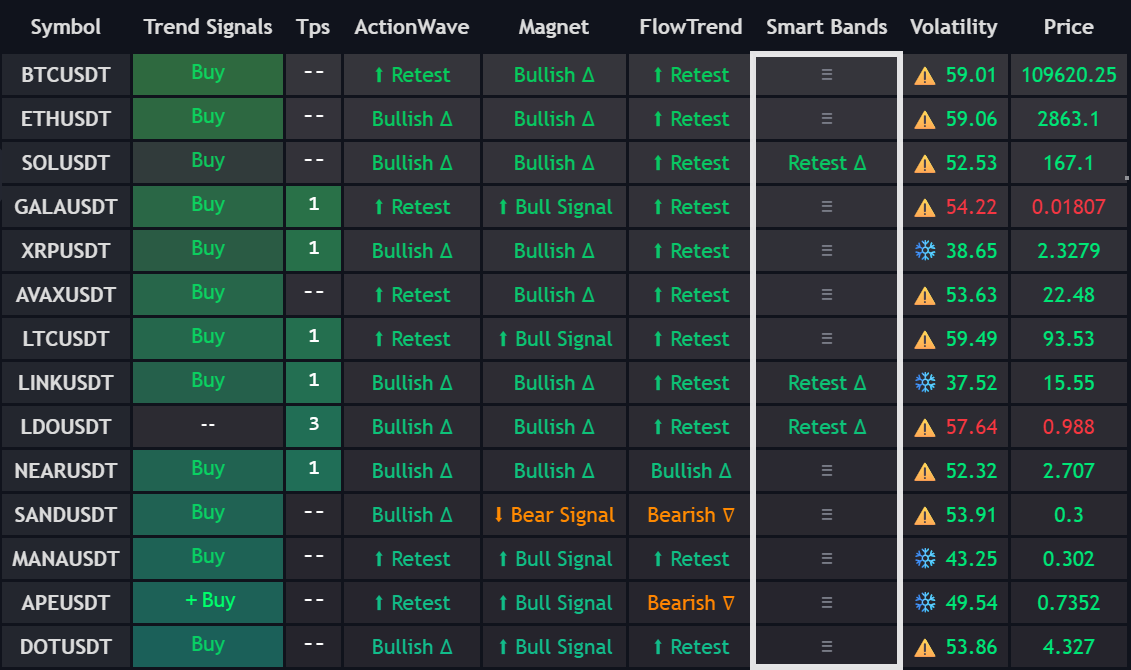
Task: Click the LDOUSDT Tps cell showing 3
Action: pos(313,427)
